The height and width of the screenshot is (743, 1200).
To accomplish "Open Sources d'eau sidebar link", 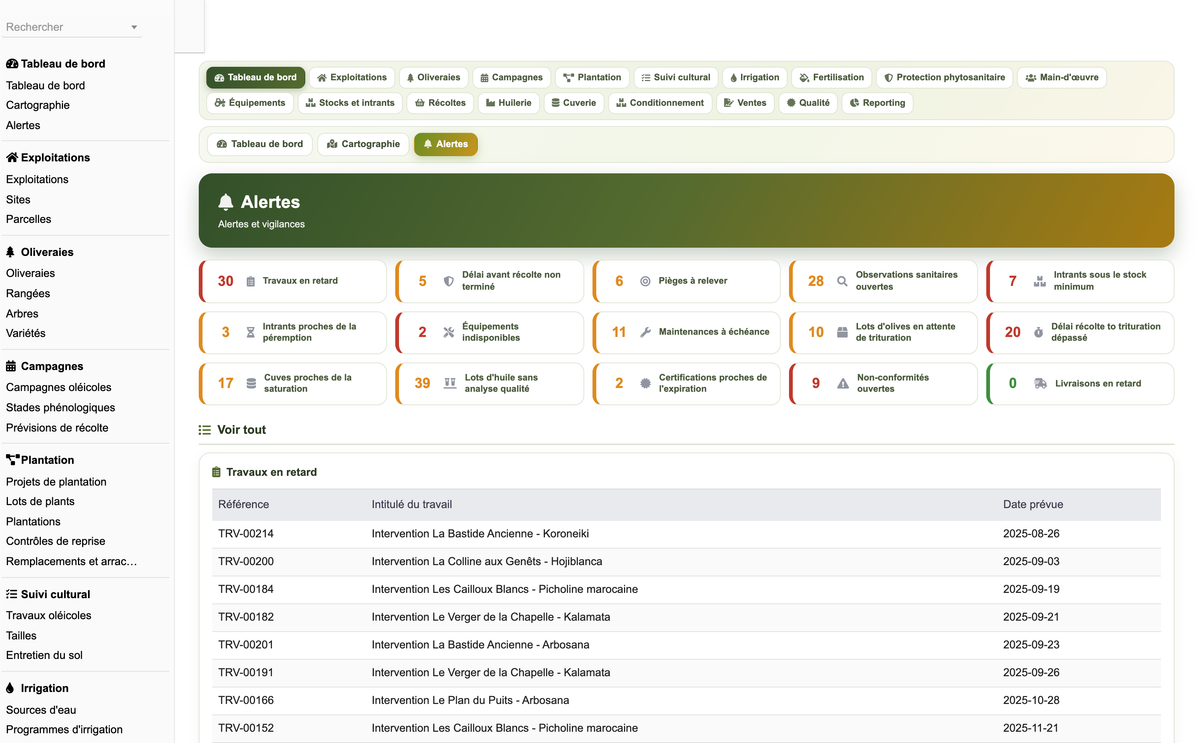I will [41, 710].
